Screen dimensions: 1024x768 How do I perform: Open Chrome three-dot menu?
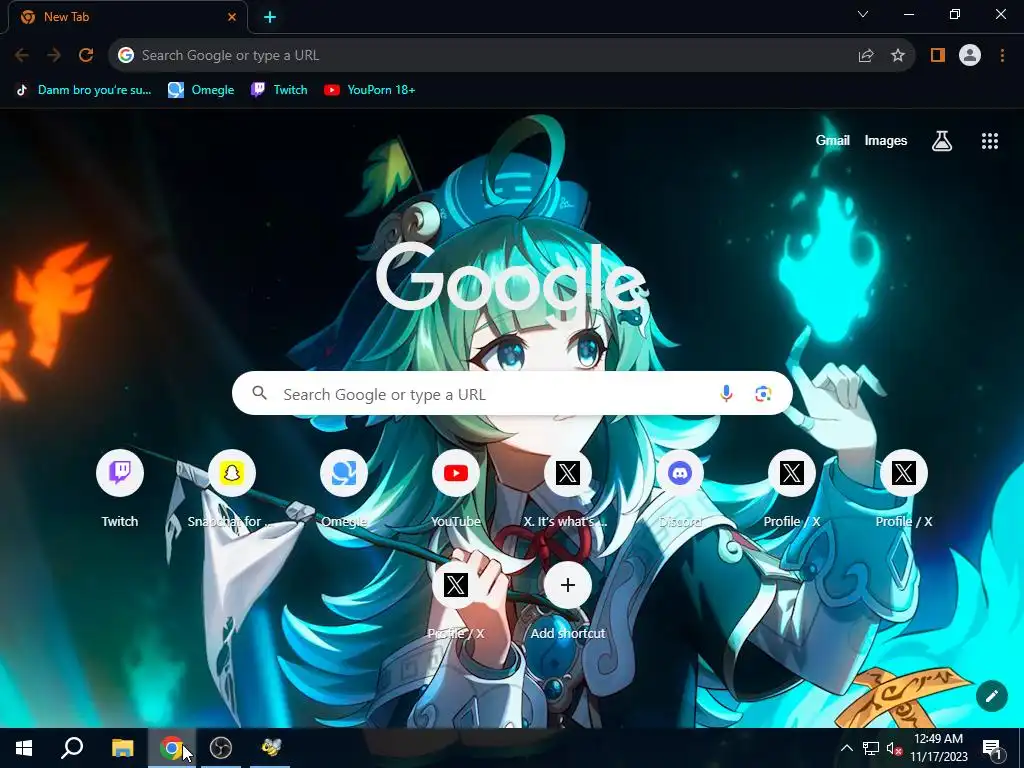pos(1002,56)
